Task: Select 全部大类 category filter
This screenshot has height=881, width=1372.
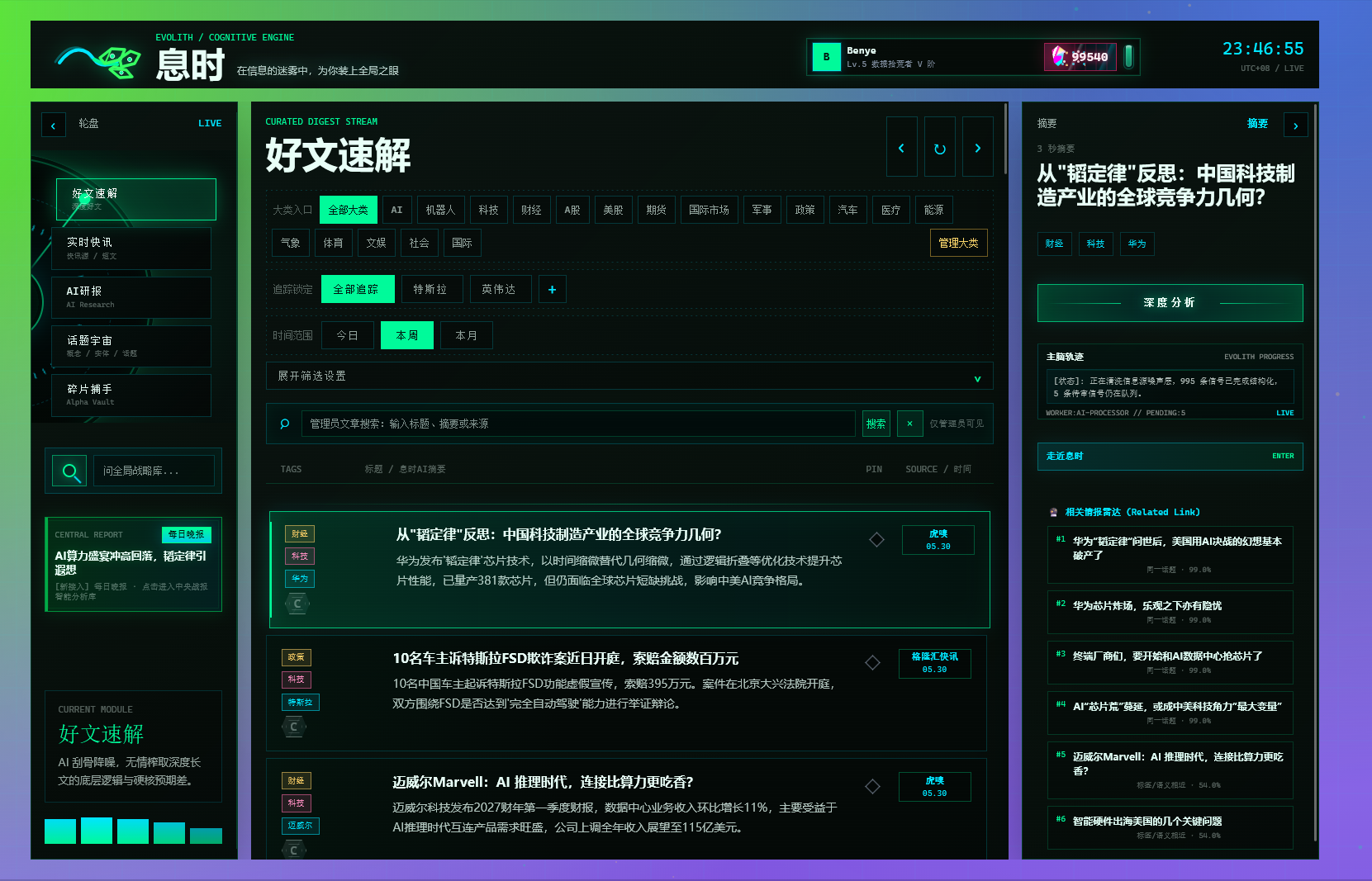Action: (x=349, y=210)
